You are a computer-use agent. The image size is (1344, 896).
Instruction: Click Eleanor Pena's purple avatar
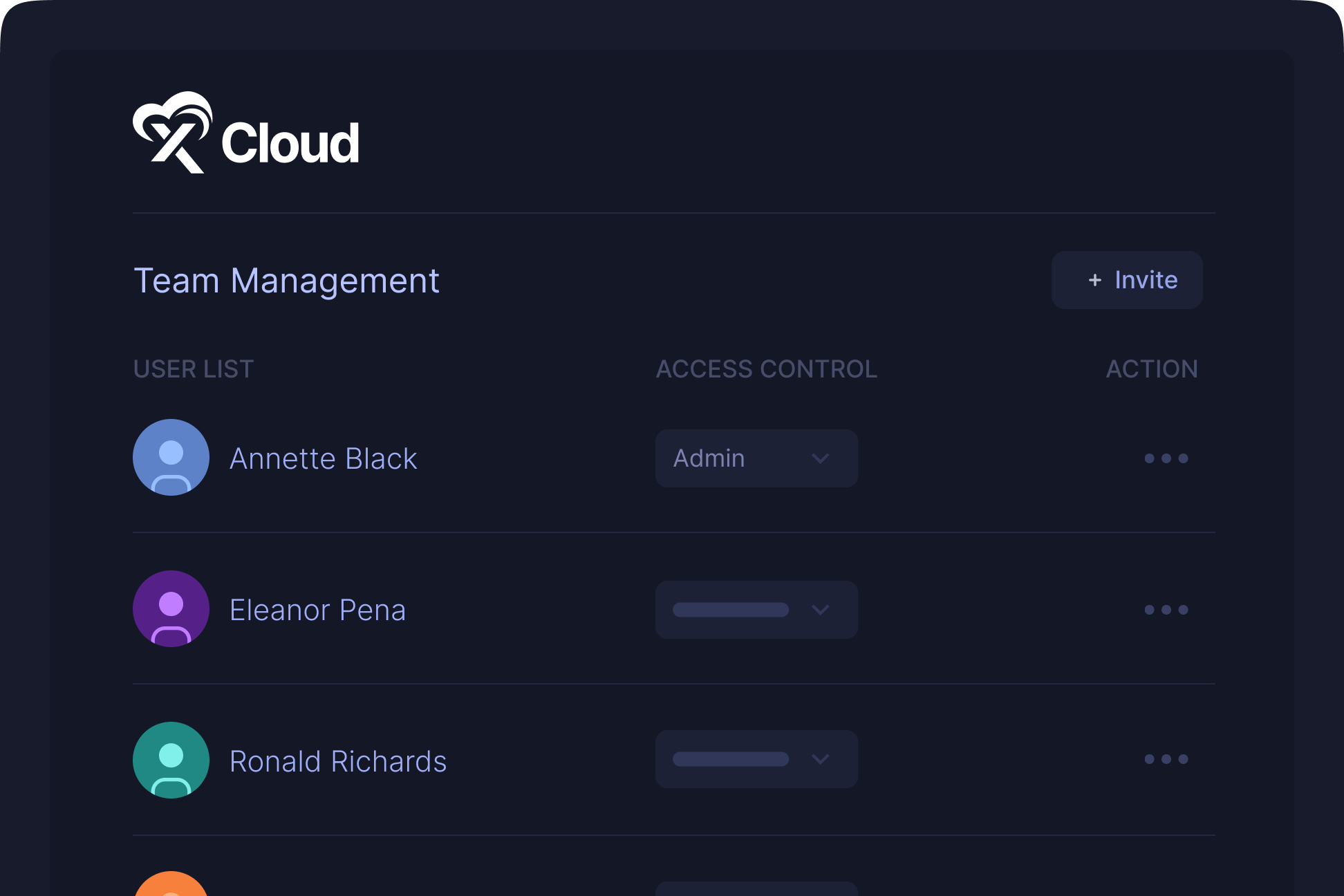(x=171, y=609)
